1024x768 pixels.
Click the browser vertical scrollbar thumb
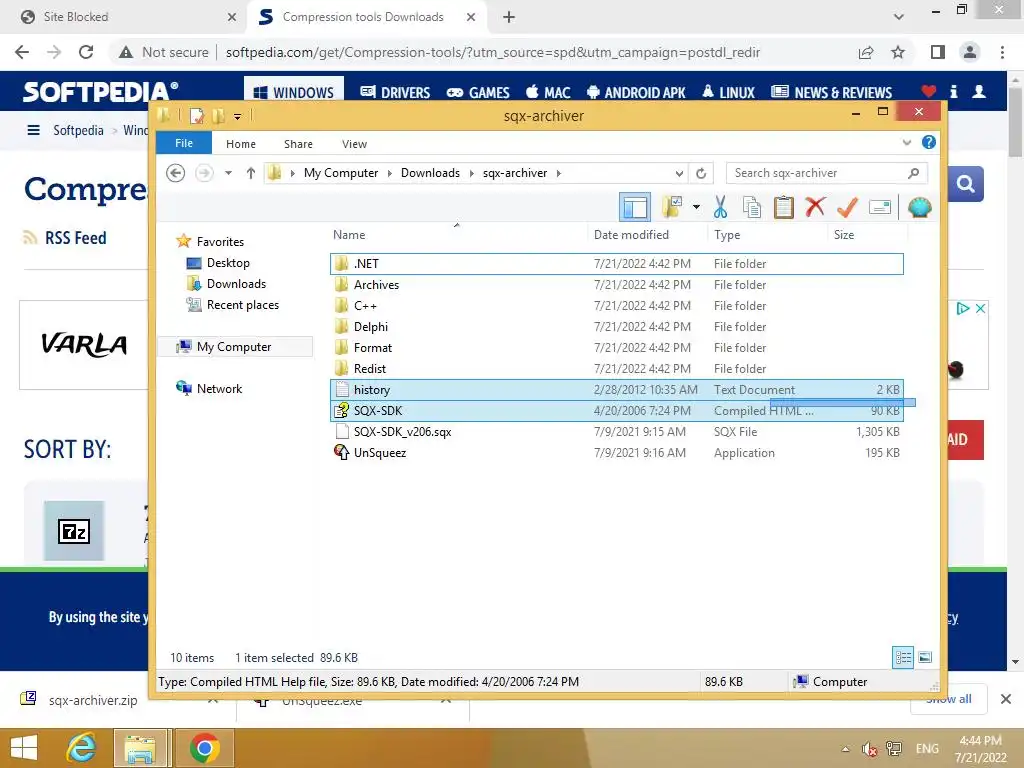(x=1015, y=121)
